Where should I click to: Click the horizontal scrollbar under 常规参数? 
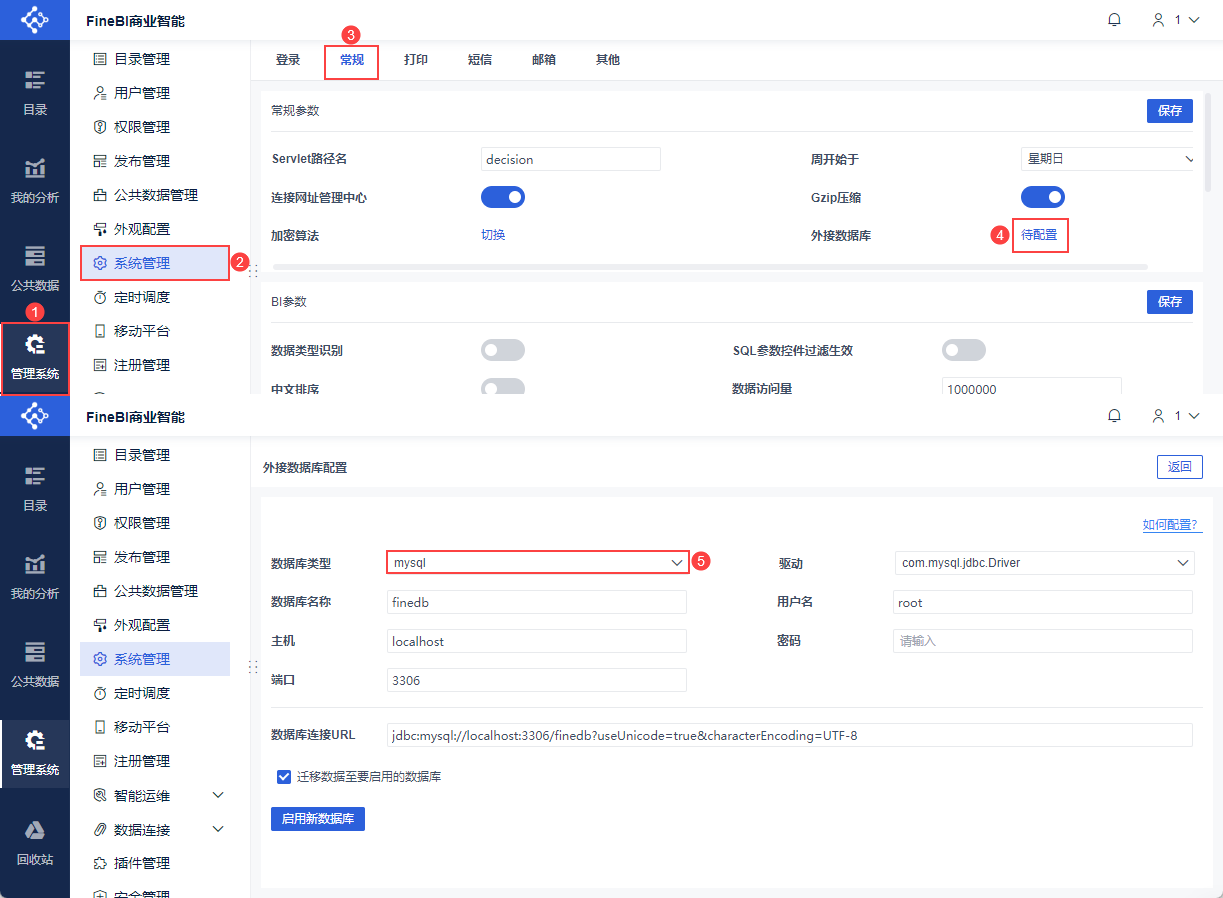(x=710, y=267)
